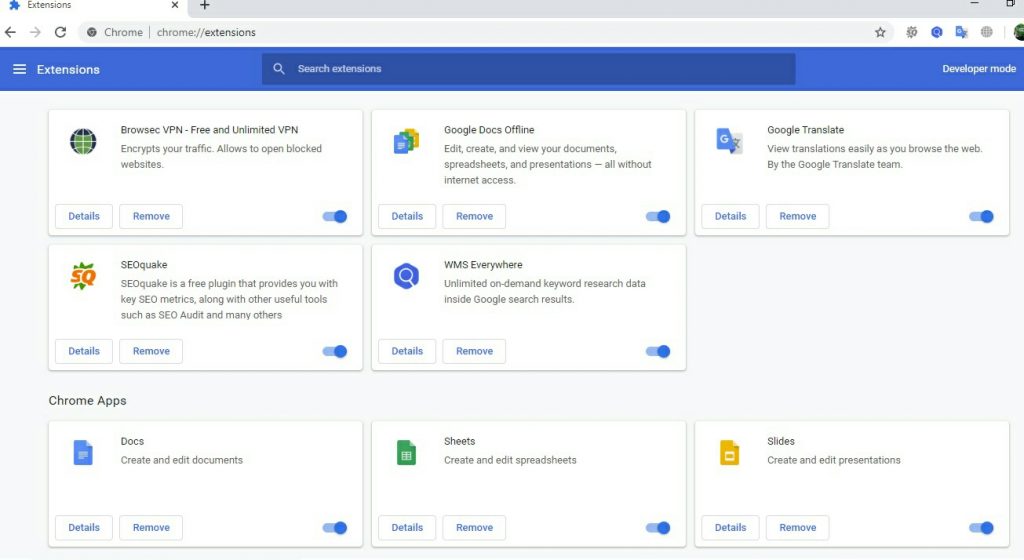Screen dimensions: 1024x560
Task: Click the Developer mode label
Action: pyautogui.click(x=978, y=69)
